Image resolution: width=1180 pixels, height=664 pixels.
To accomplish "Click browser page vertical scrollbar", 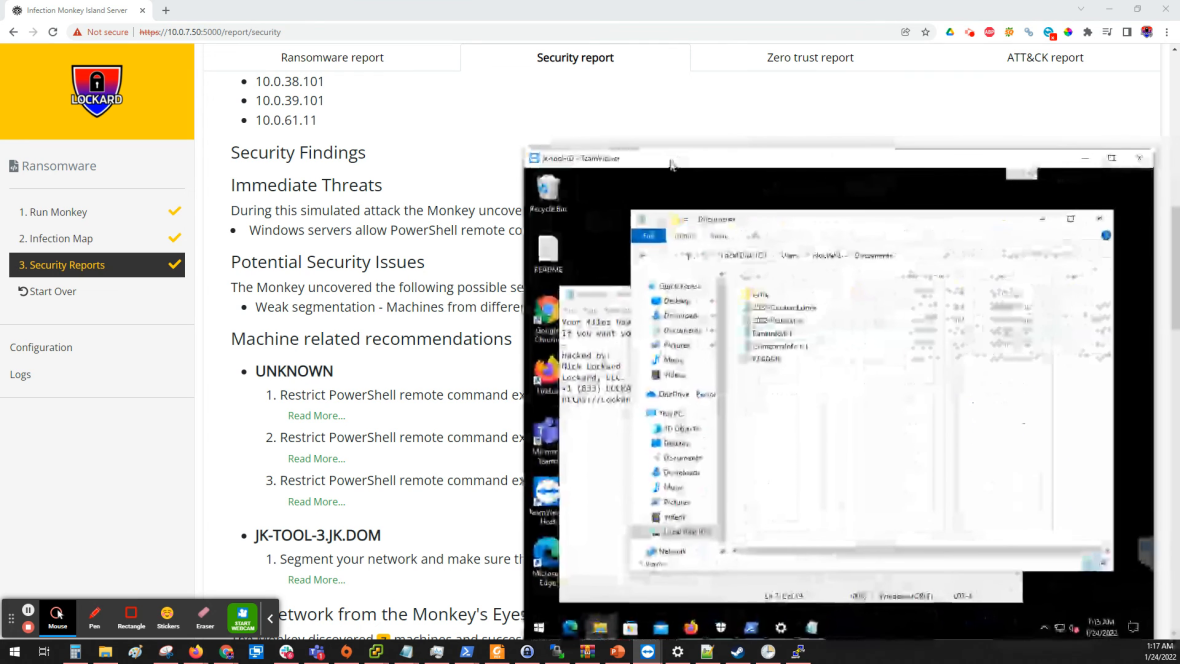I will point(1174,267).
